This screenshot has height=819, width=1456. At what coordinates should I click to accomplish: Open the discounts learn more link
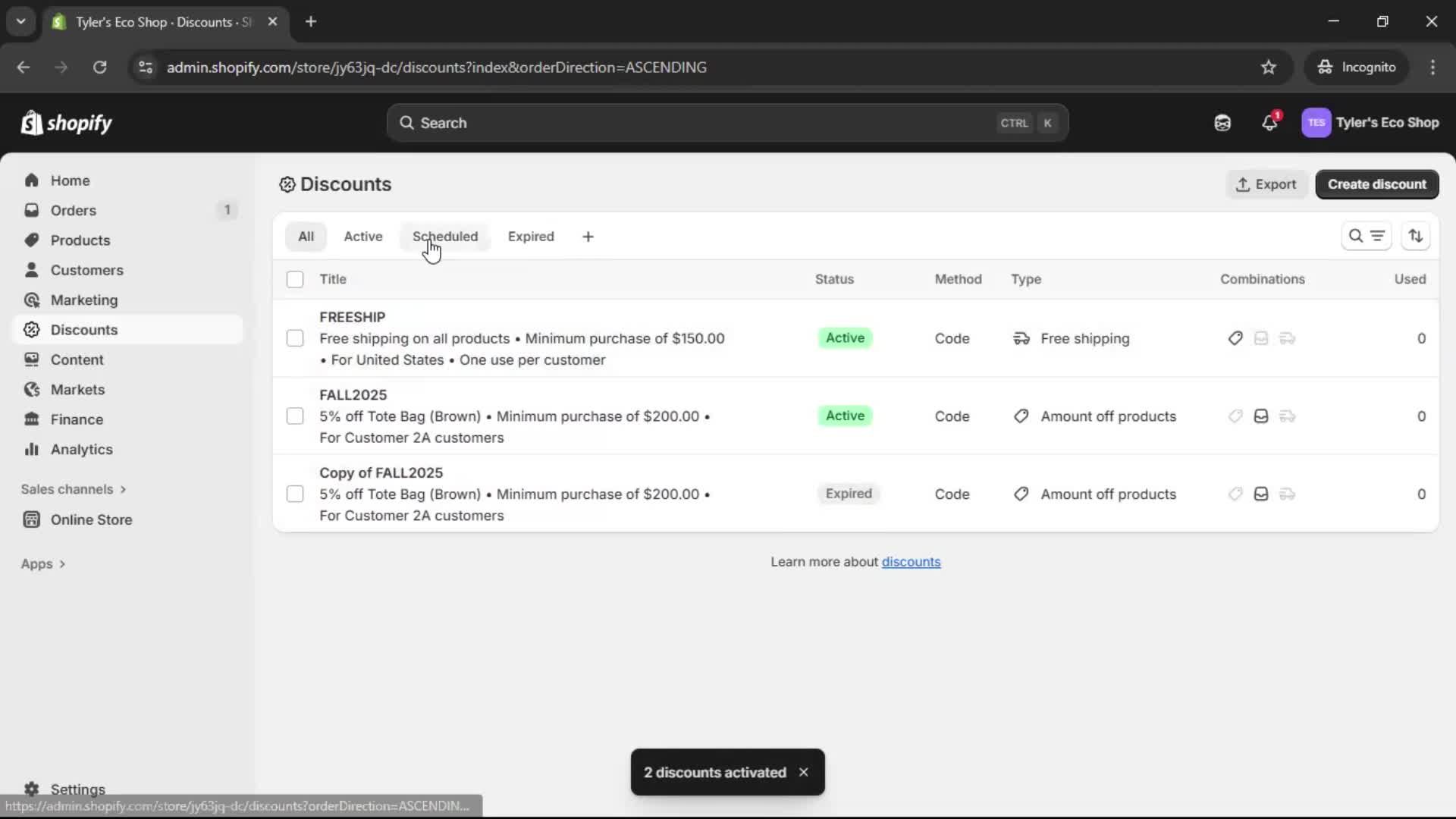(912, 562)
